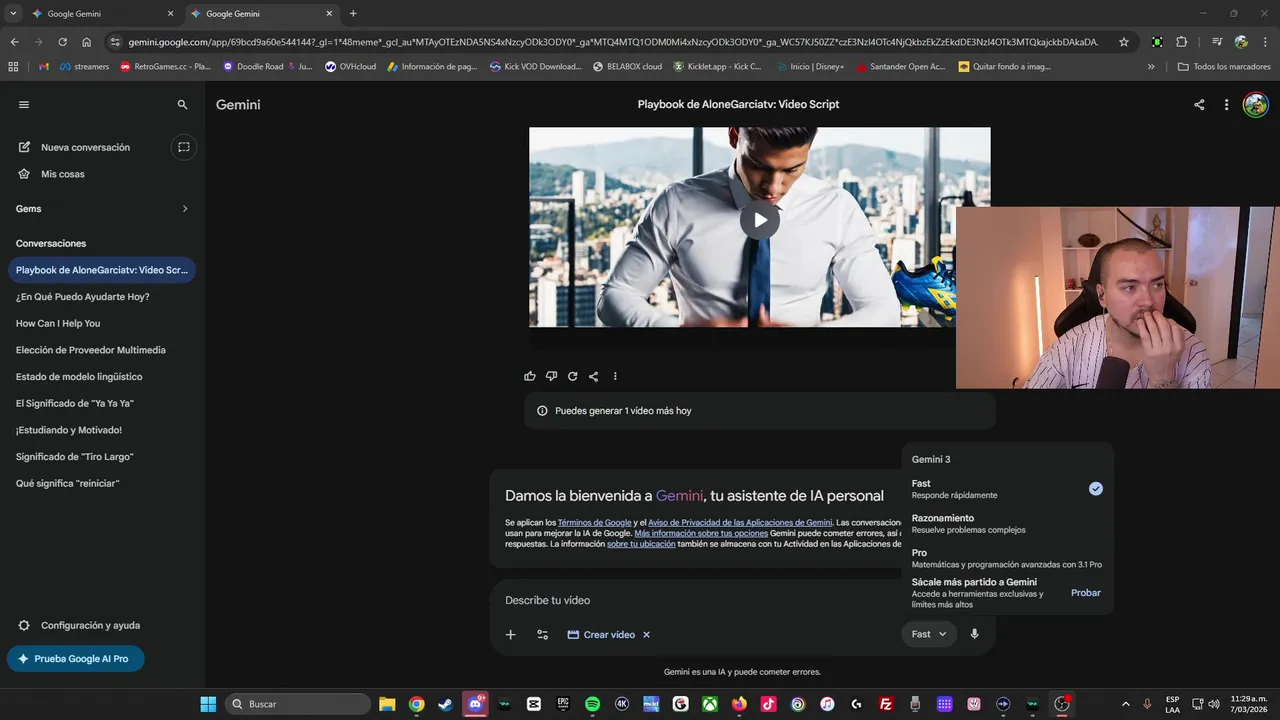Open Aviso de Privacidad de las Aplicaciones link
1280x720 pixels.
point(740,523)
